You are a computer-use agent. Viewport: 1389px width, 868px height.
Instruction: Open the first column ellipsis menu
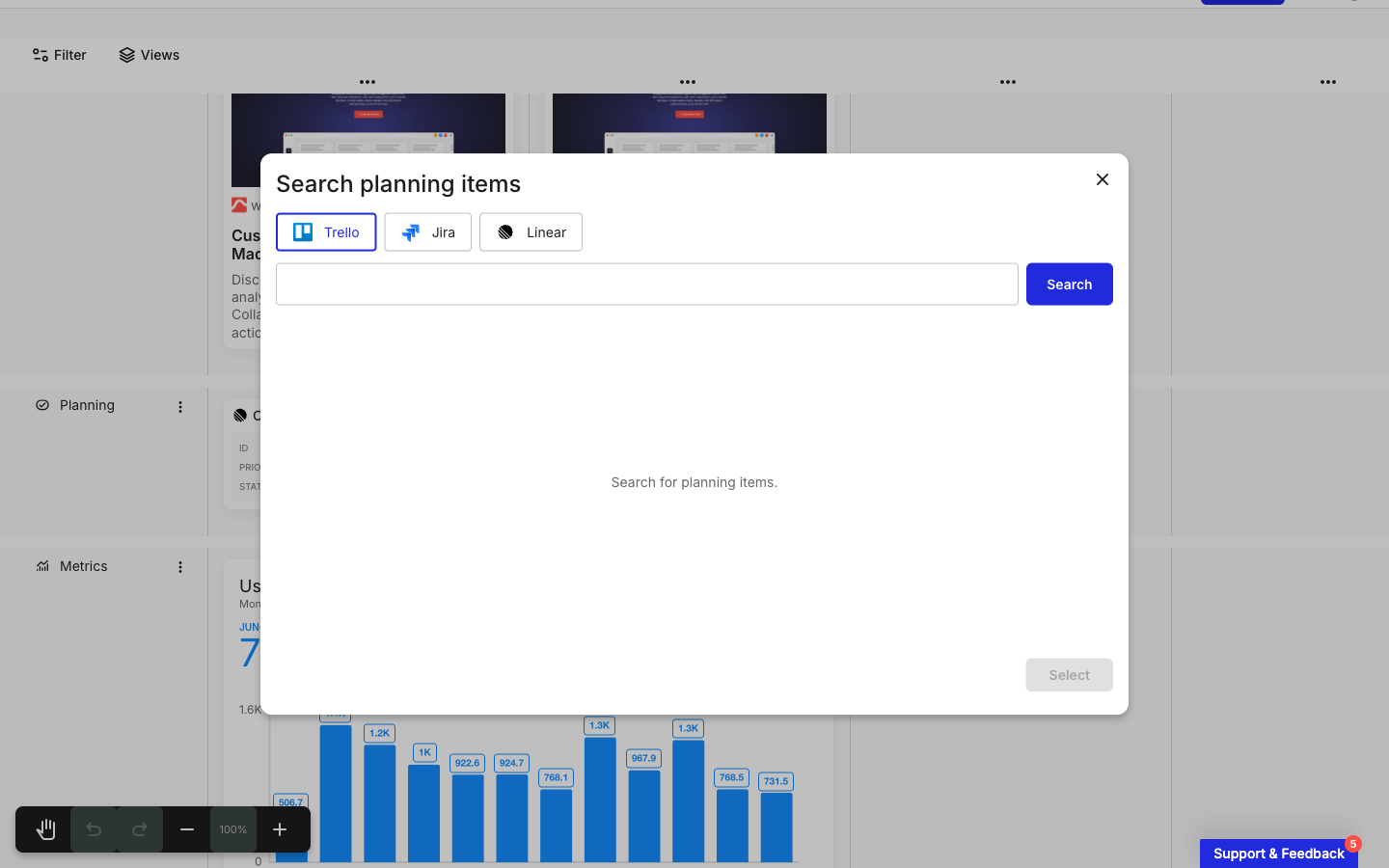(x=368, y=82)
